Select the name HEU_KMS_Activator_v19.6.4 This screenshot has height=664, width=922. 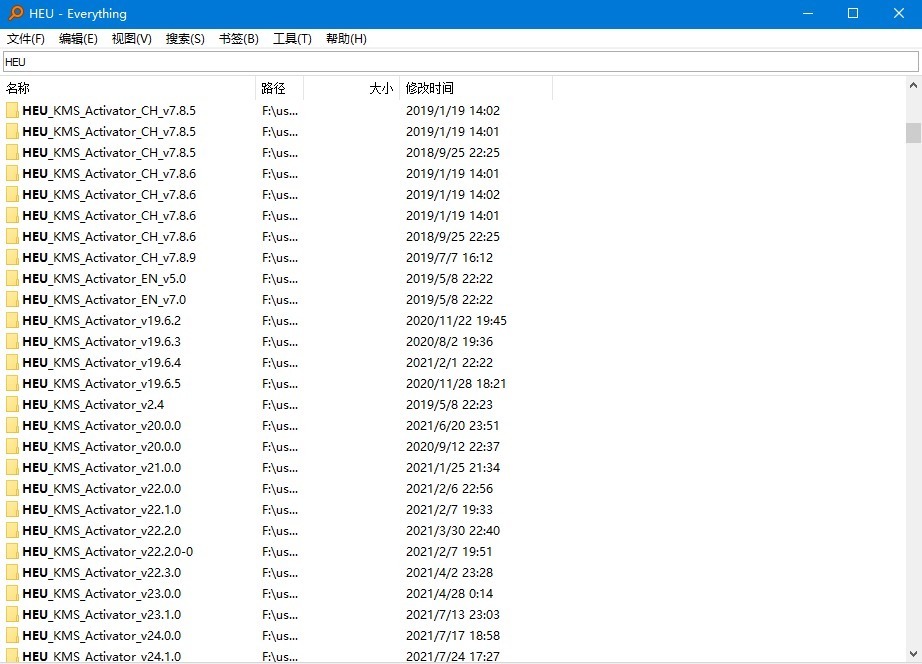tap(102, 363)
